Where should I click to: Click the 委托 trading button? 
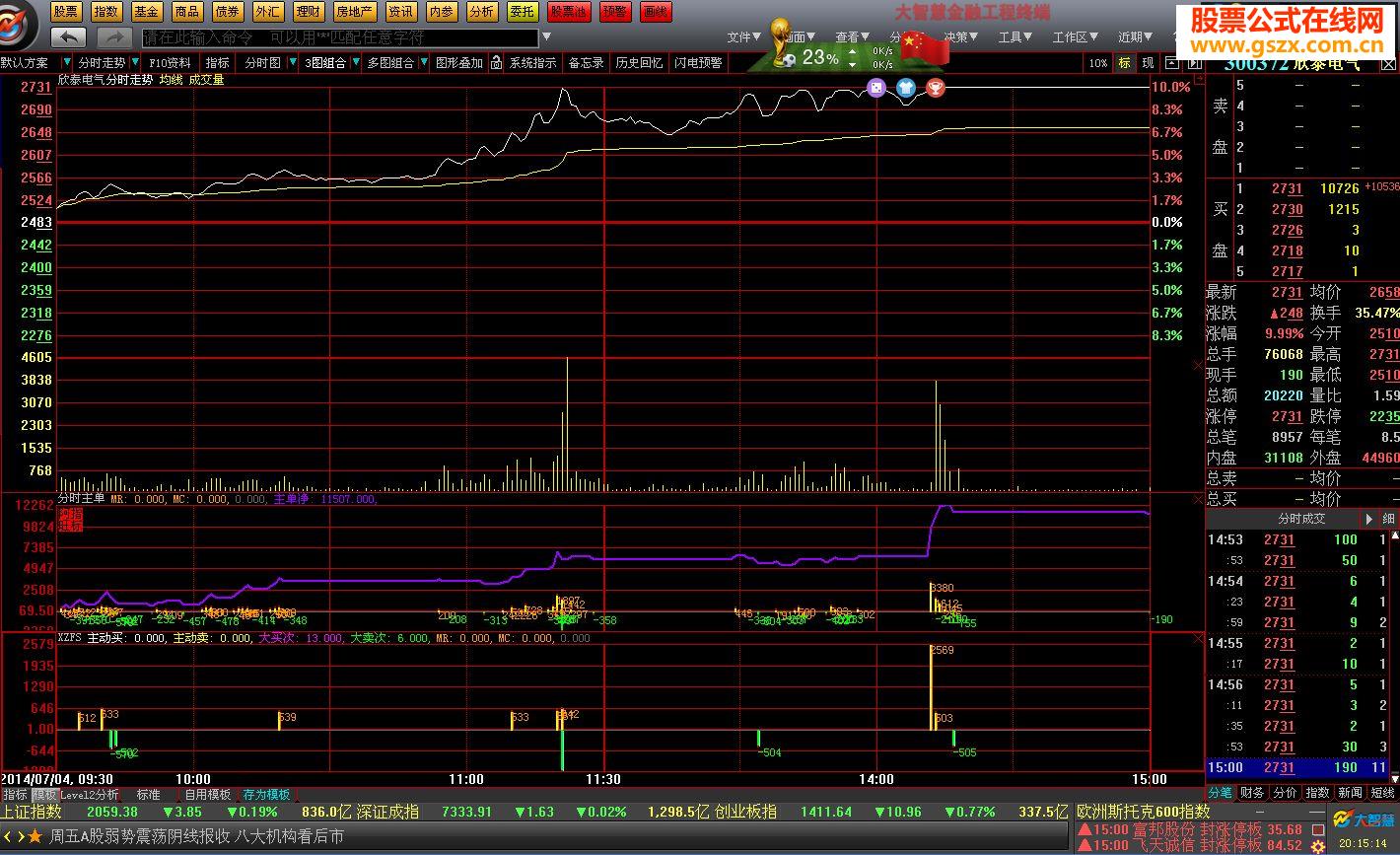coord(523,12)
